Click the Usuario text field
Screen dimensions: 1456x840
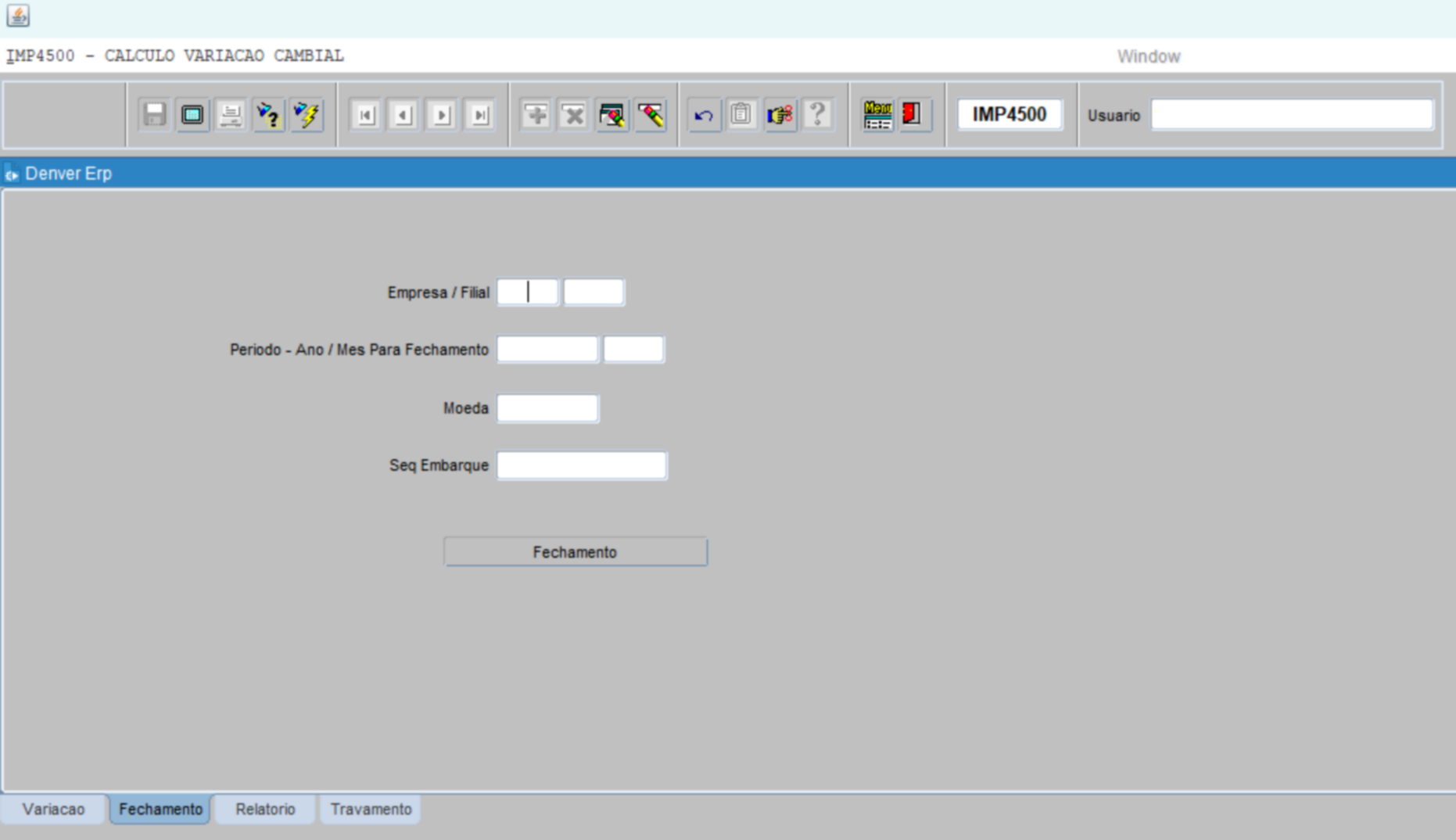coord(1292,115)
